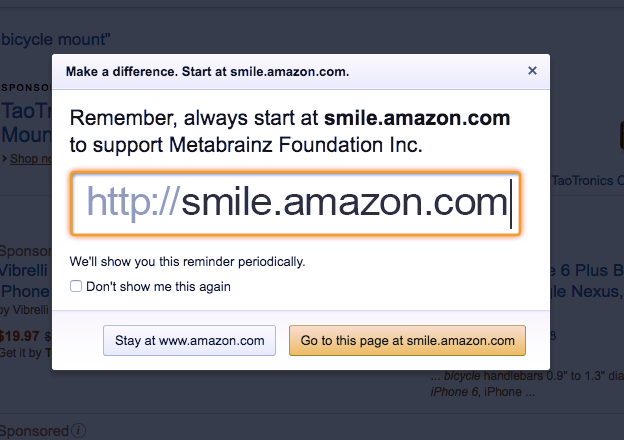624x440 pixels.
Task: Click "Don't show me this again" label
Action: click(x=158, y=286)
